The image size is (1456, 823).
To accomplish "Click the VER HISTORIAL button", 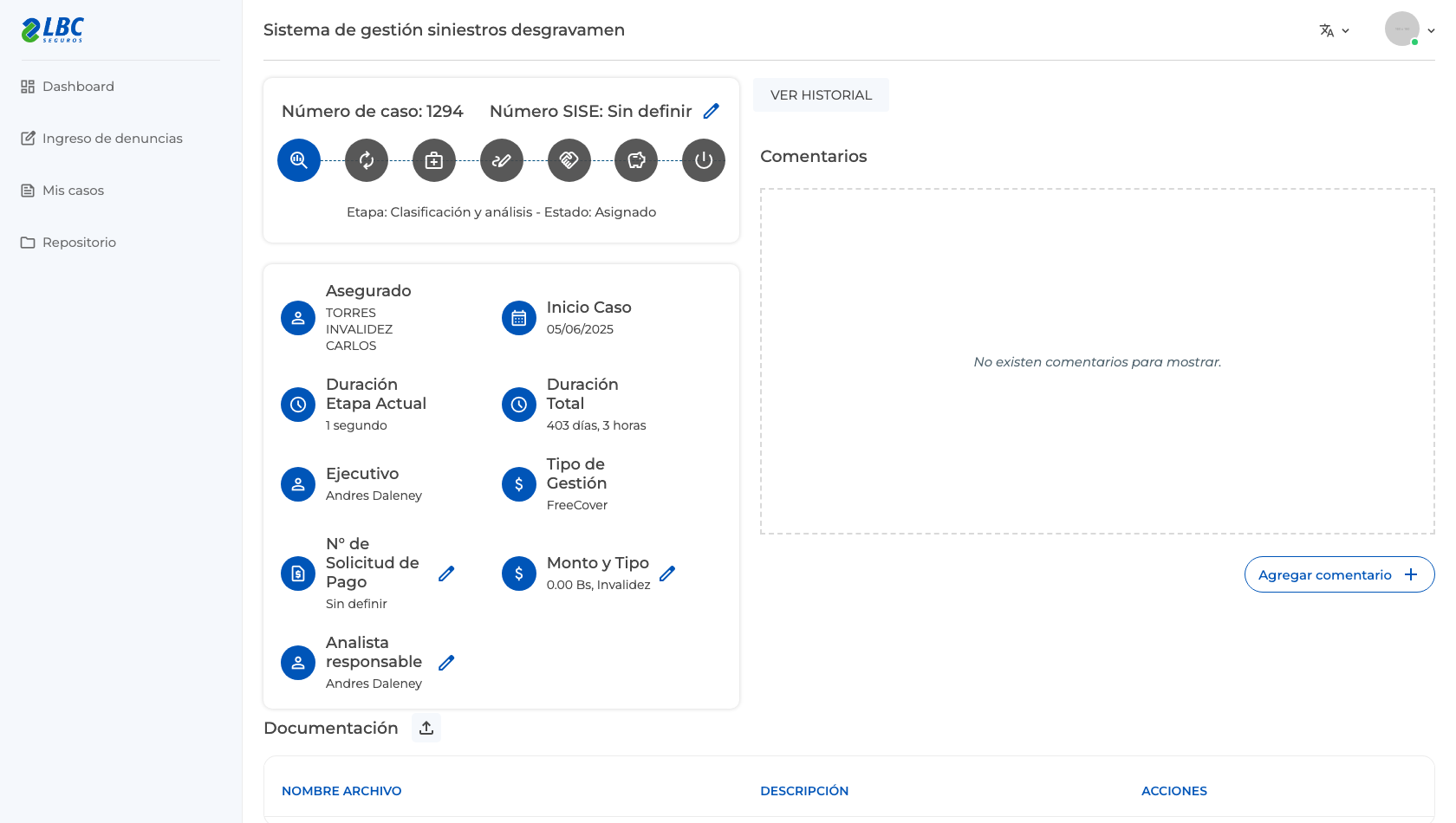I will coord(821,95).
